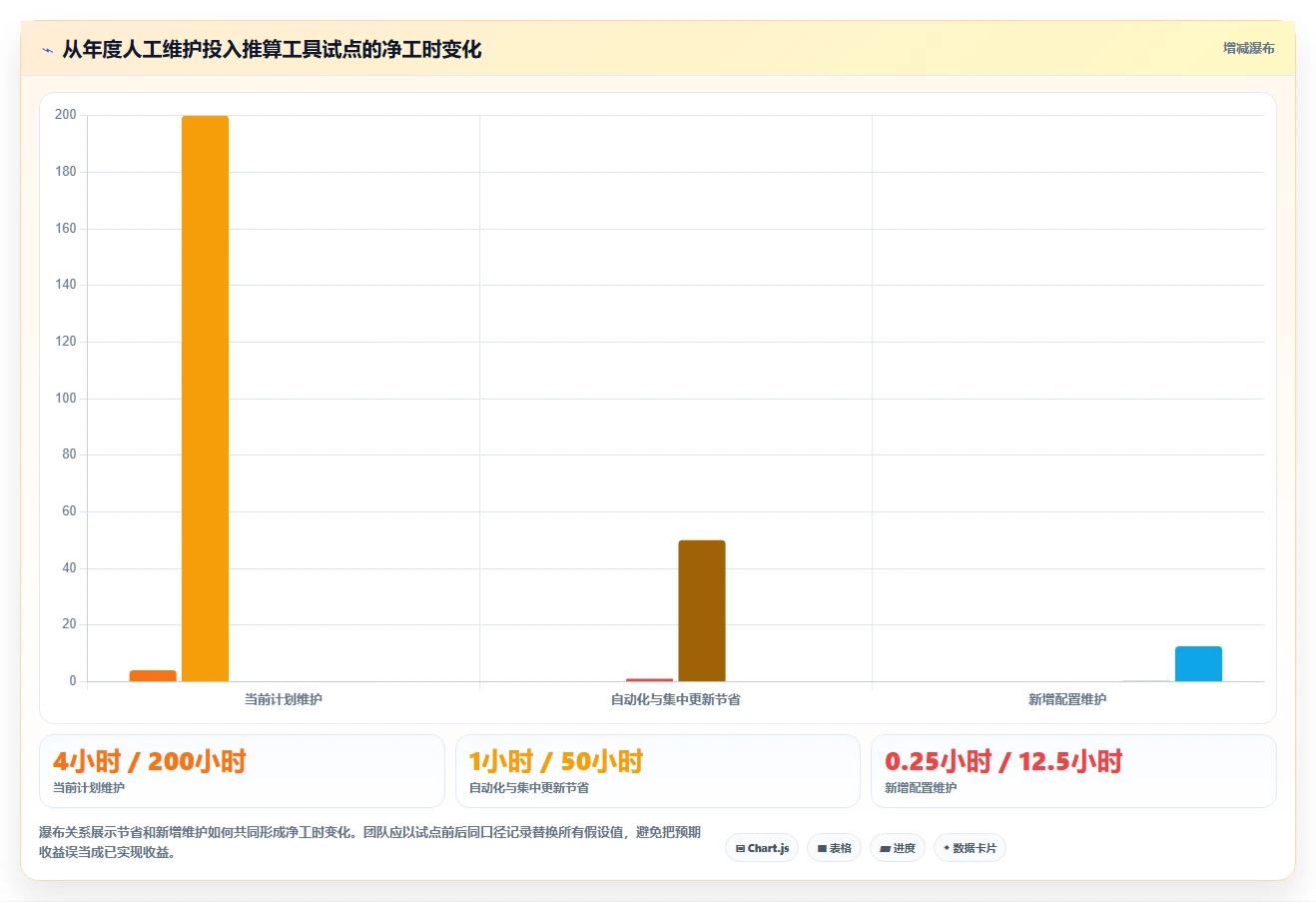
Task: Click the blue 12.5-hour bar
Action: tap(1198, 664)
